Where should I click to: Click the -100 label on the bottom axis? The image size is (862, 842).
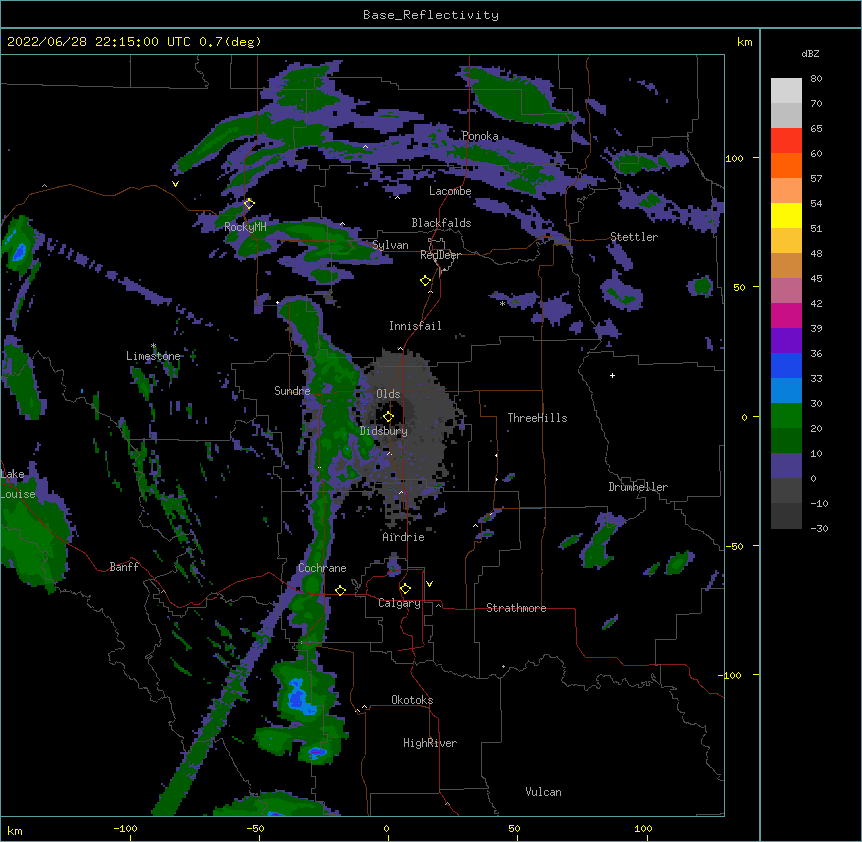pyautogui.click(x=125, y=828)
